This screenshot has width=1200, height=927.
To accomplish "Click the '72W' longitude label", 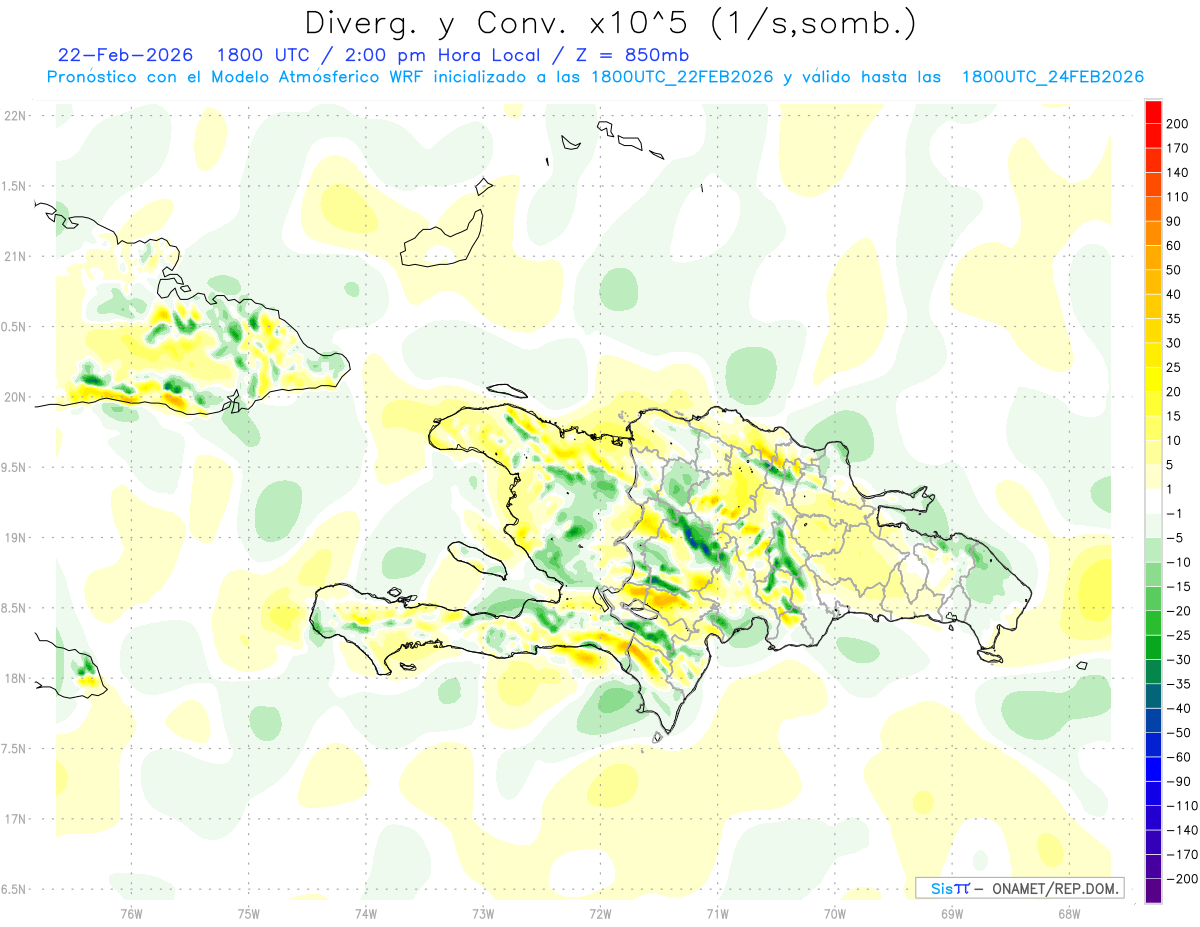I will [x=600, y=914].
